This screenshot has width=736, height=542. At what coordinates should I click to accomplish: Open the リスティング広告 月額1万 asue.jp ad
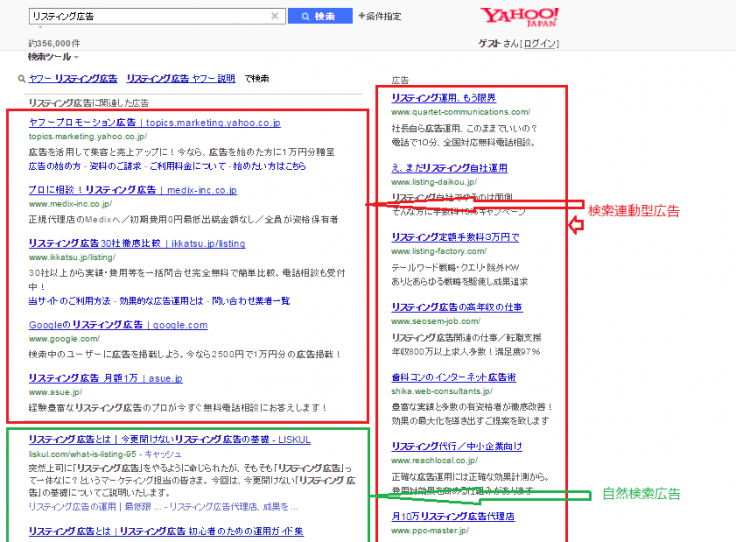tap(106, 379)
